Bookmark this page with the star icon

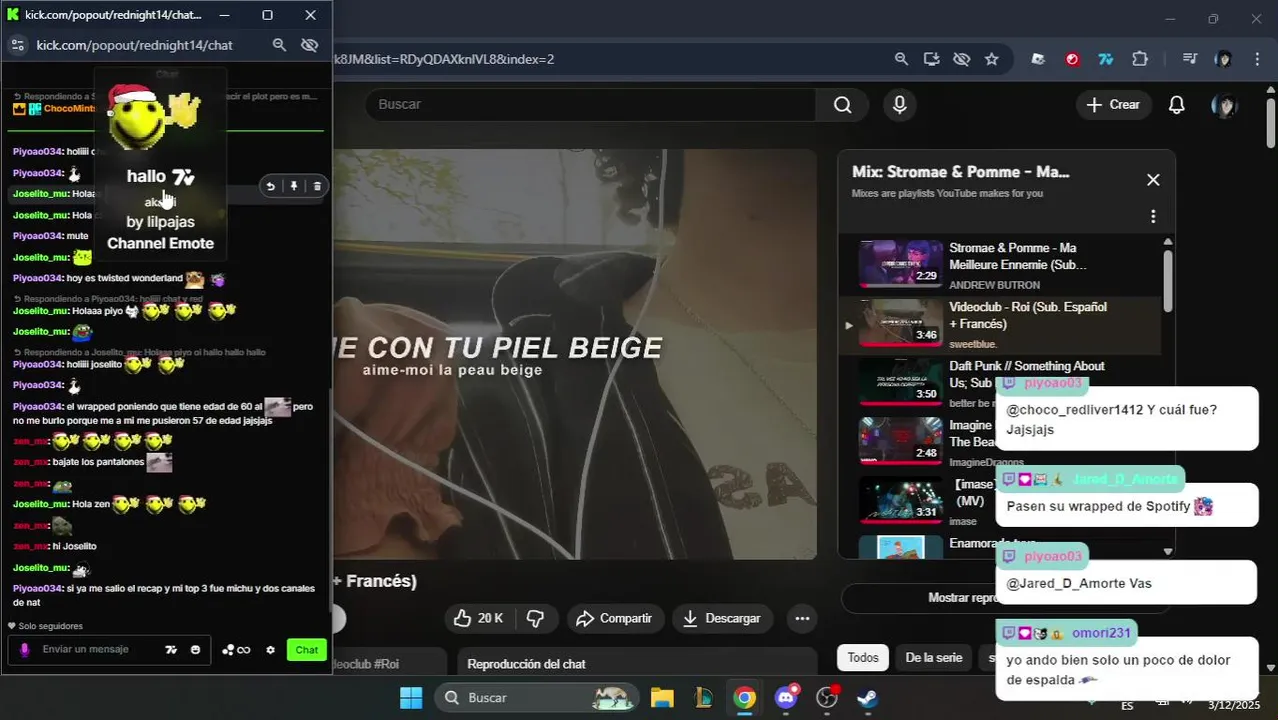click(x=991, y=59)
